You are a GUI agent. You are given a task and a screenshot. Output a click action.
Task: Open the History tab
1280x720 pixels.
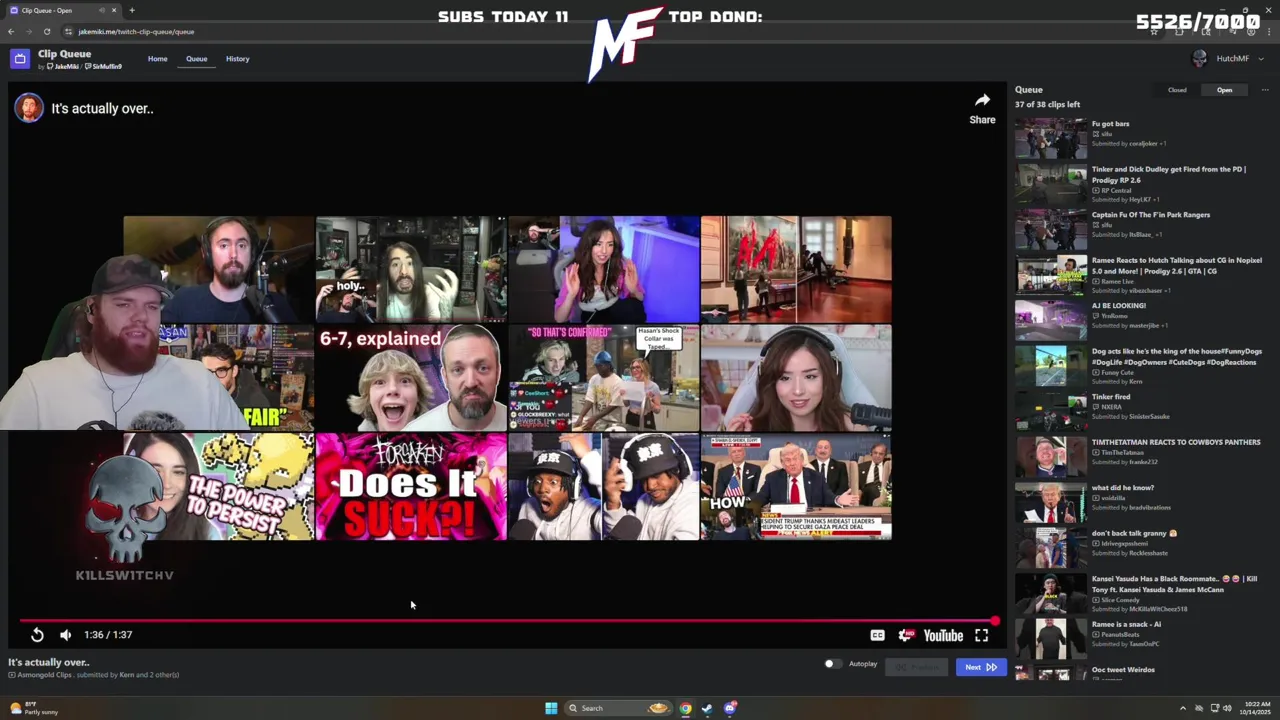(x=237, y=59)
